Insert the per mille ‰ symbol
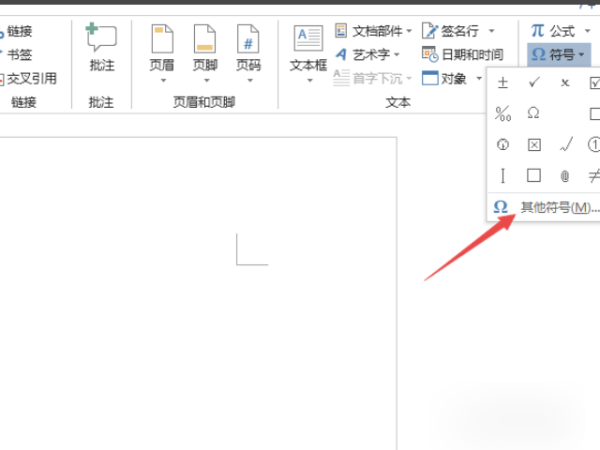Viewport: 600px width, 450px height. pos(503,114)
